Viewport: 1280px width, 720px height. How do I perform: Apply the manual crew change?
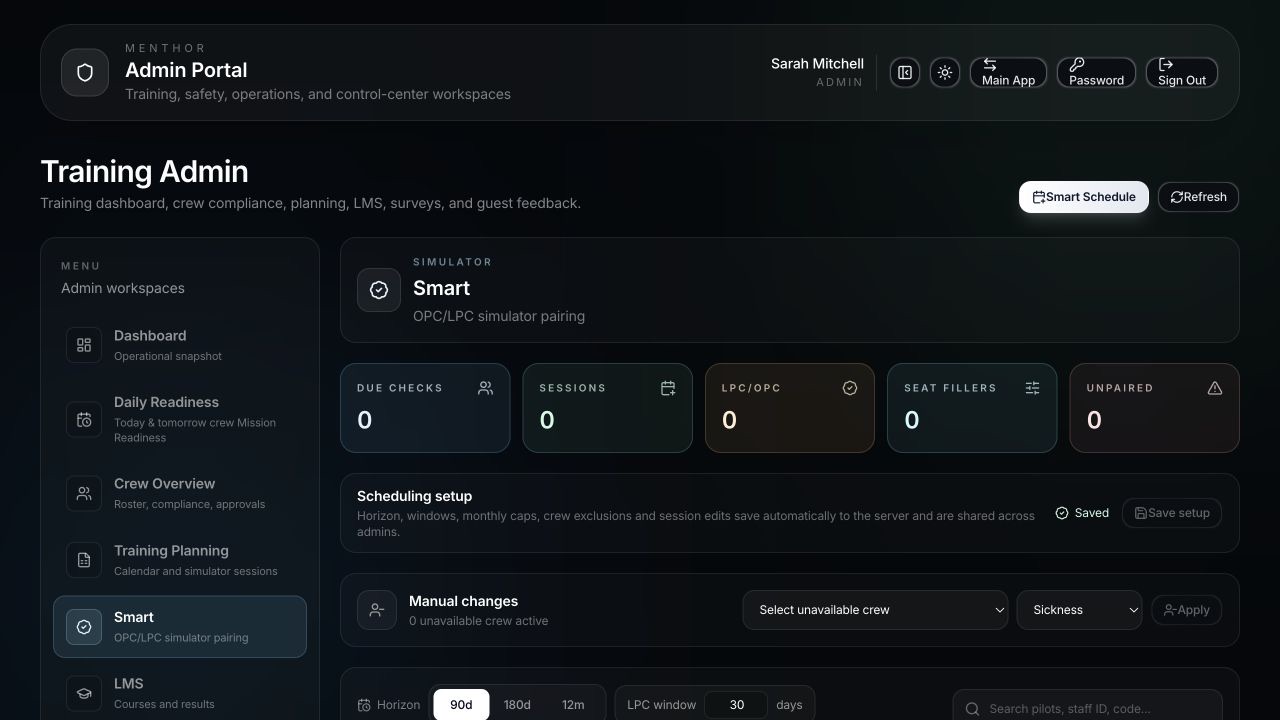click(x=1186, y=610)
